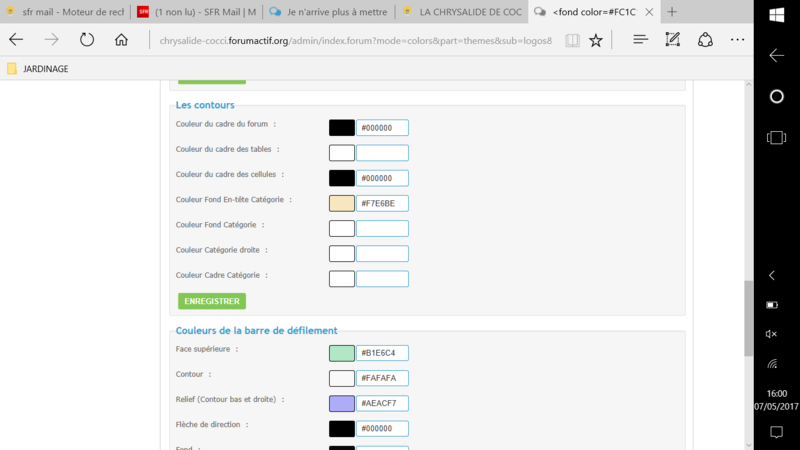Edit field for Couleur du cadre des tables
This screenshot has height=450, width=800.
pos(382,153)
